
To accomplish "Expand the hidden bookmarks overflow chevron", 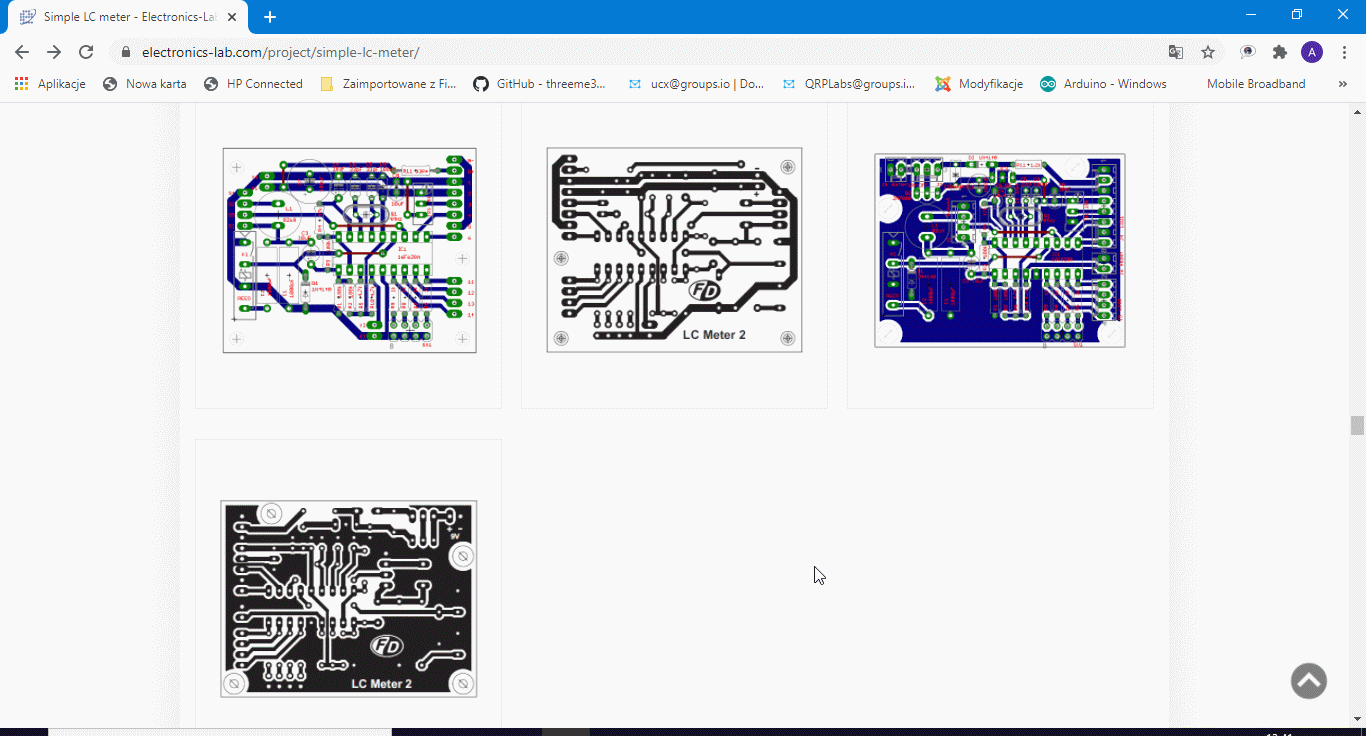I will click(1342, 84).
